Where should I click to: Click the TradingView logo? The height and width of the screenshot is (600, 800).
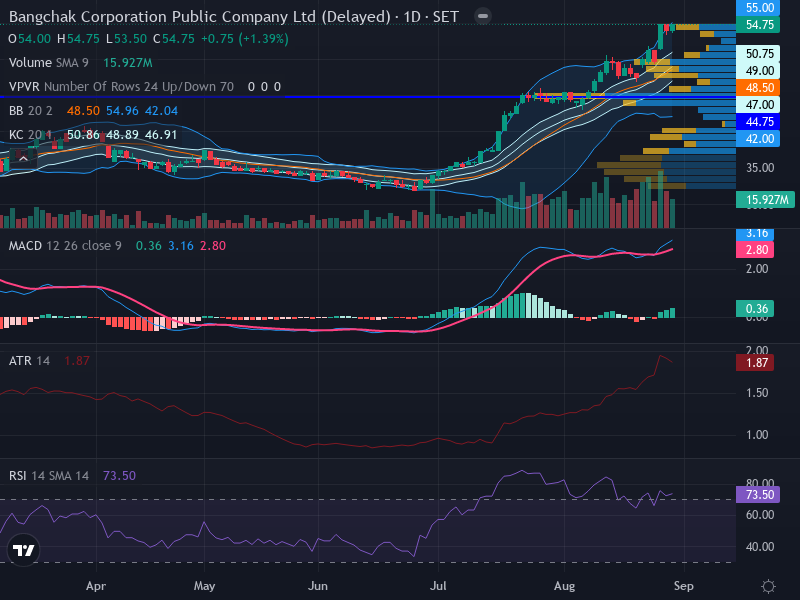(23, 550)
